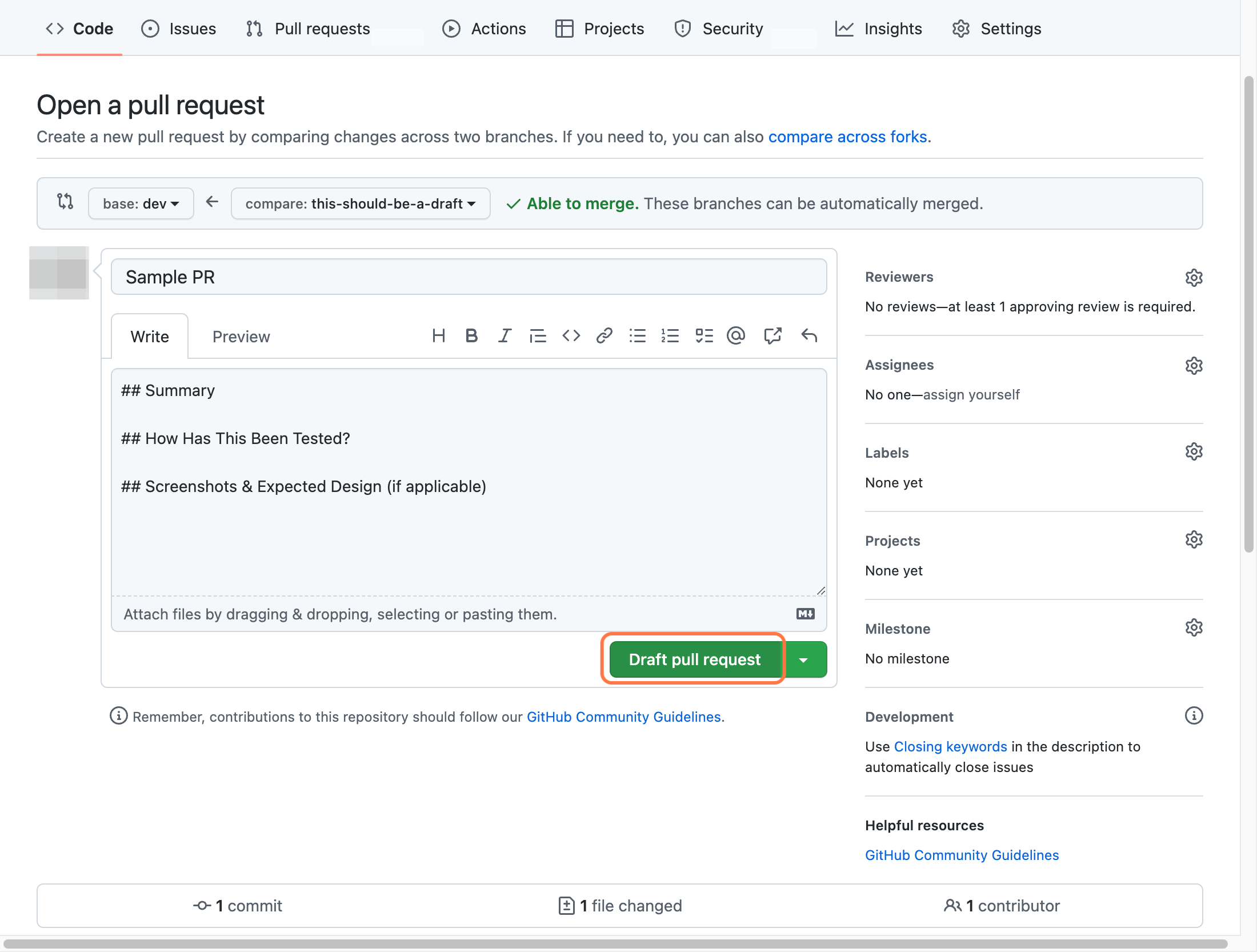
Task: Insert a quote block
Action: 538,336
